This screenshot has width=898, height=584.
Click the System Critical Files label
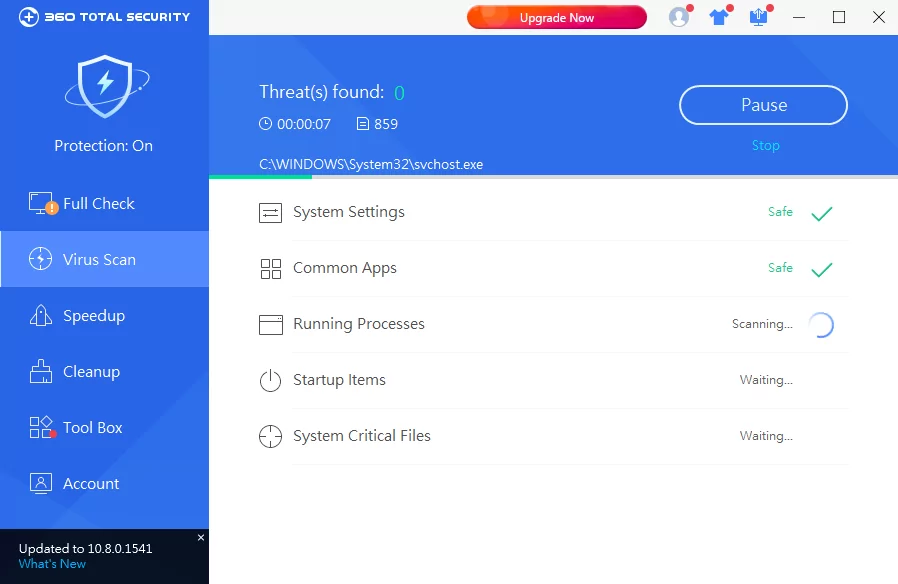point(361,436)
